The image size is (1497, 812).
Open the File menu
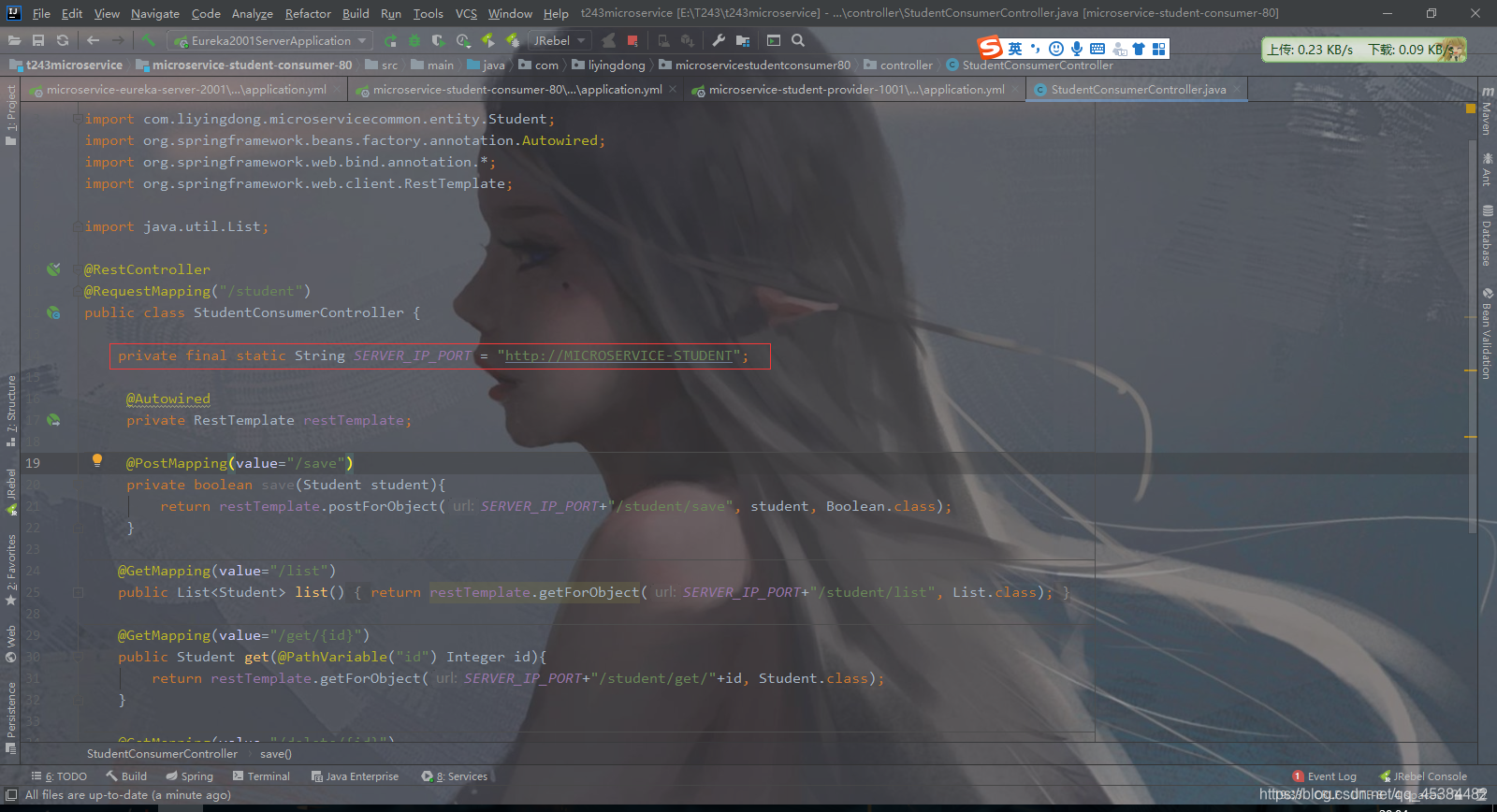coord(41,13)
